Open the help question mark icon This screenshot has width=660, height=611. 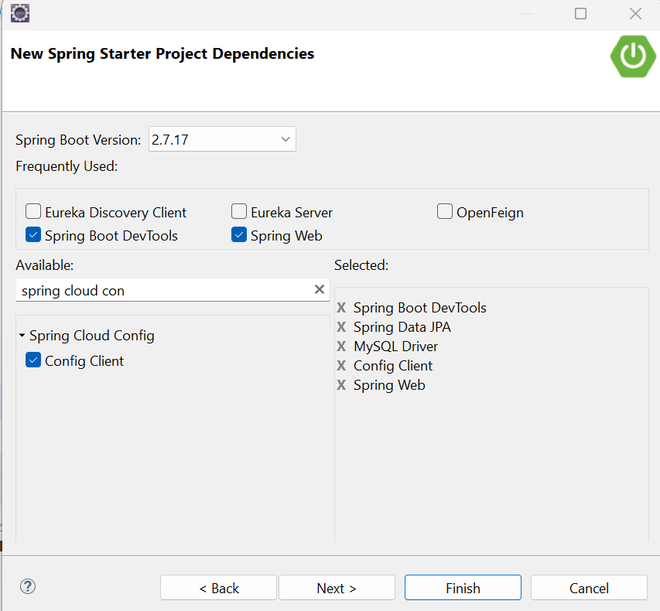pyautogui.click(x=28, y=587)
